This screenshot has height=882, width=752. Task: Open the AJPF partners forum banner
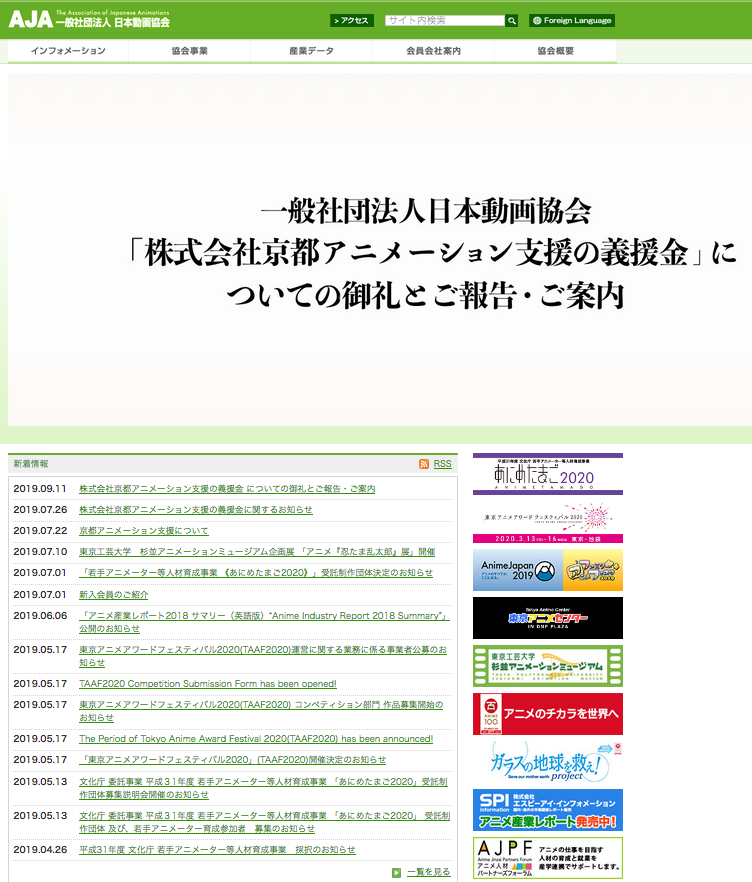[548, 858]
